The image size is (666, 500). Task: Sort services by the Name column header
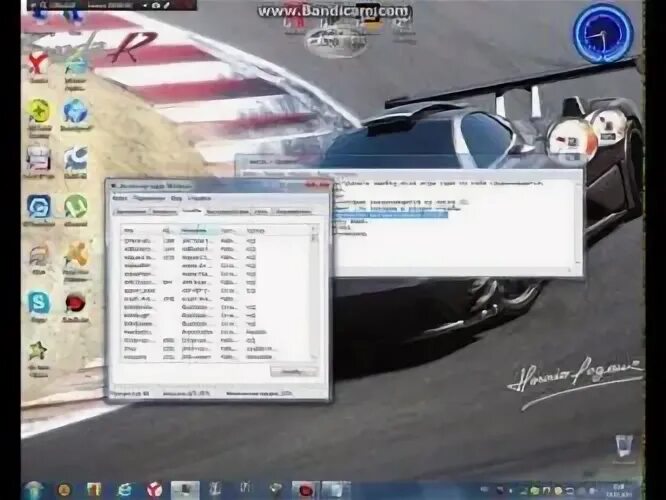[141, 231]
